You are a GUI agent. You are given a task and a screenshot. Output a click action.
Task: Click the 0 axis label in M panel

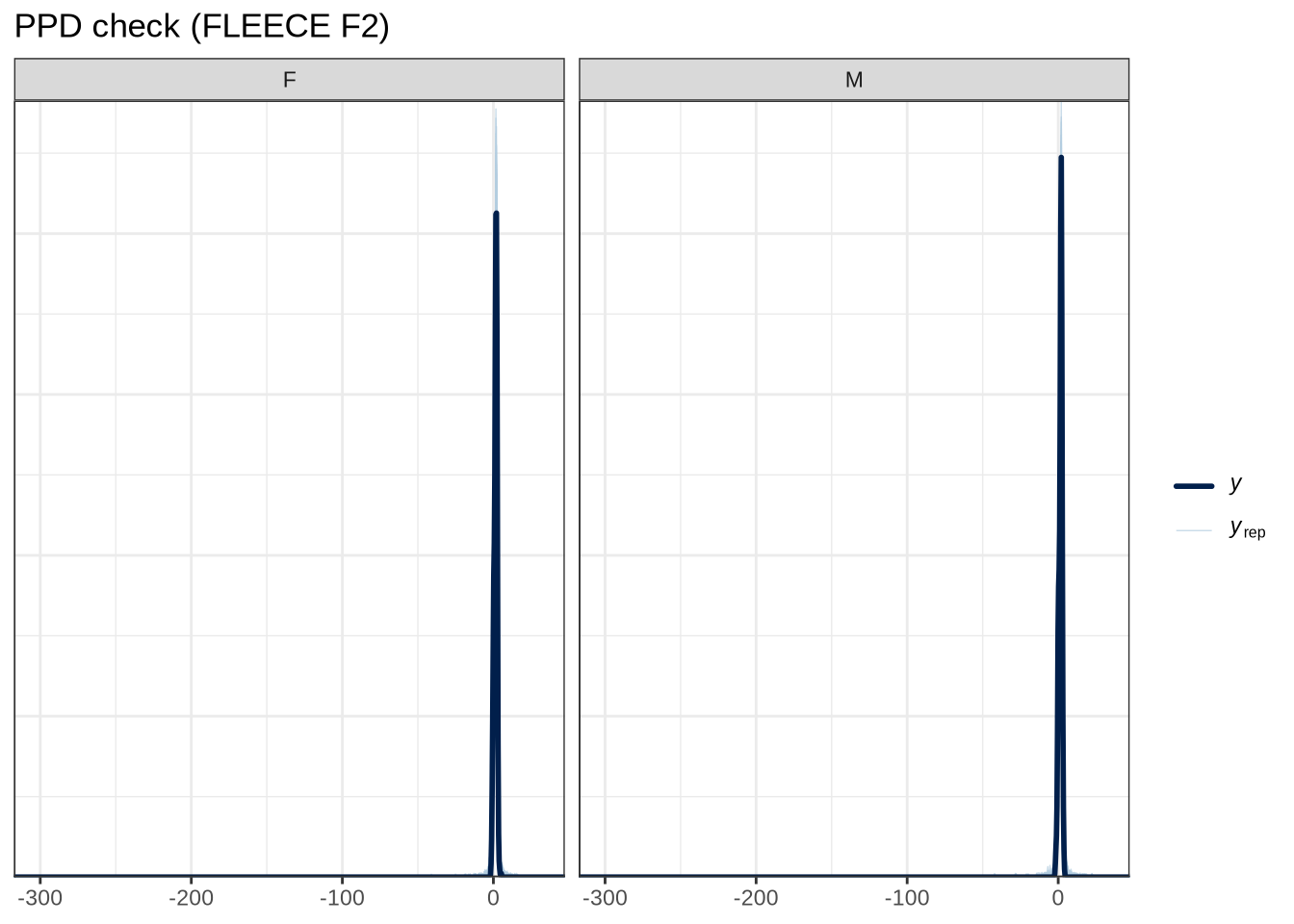[1058, 898]
